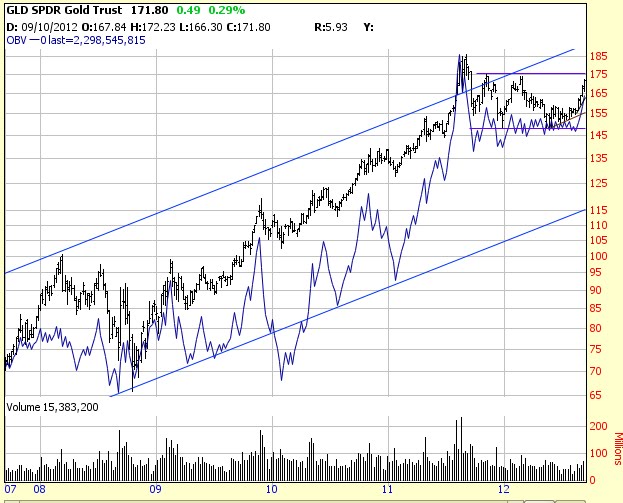Click the vertical "Millions" volume unit label
The image size is (623, 503).
[x=618, y=448]
